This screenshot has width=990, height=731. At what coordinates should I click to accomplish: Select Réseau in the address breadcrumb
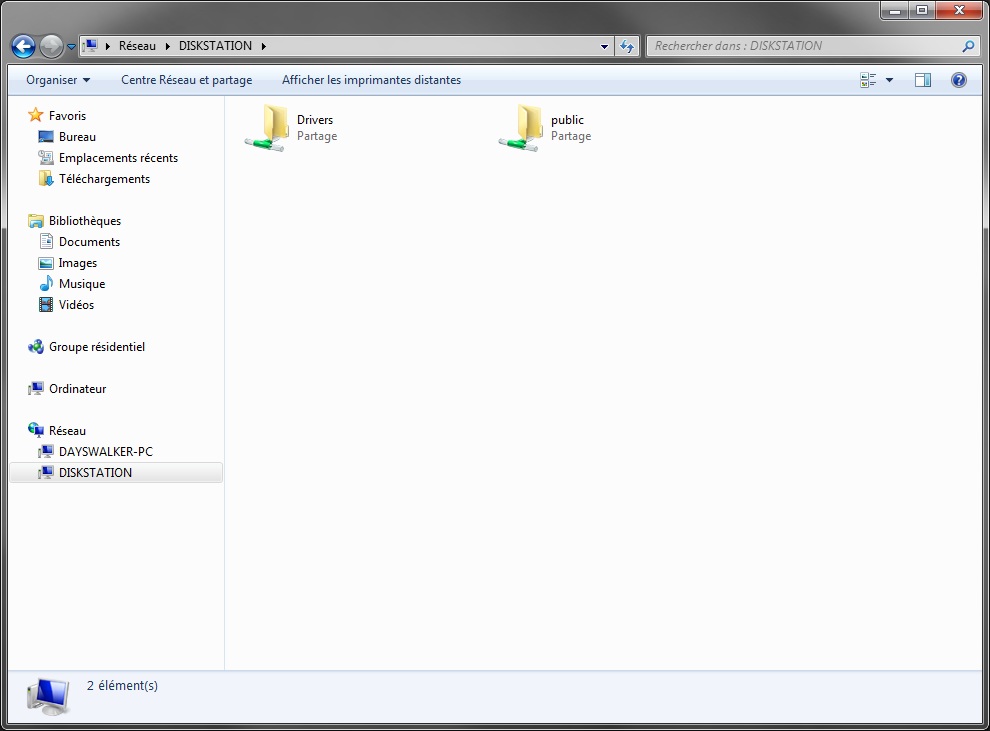pyautogui.click(x=137, y=46)
